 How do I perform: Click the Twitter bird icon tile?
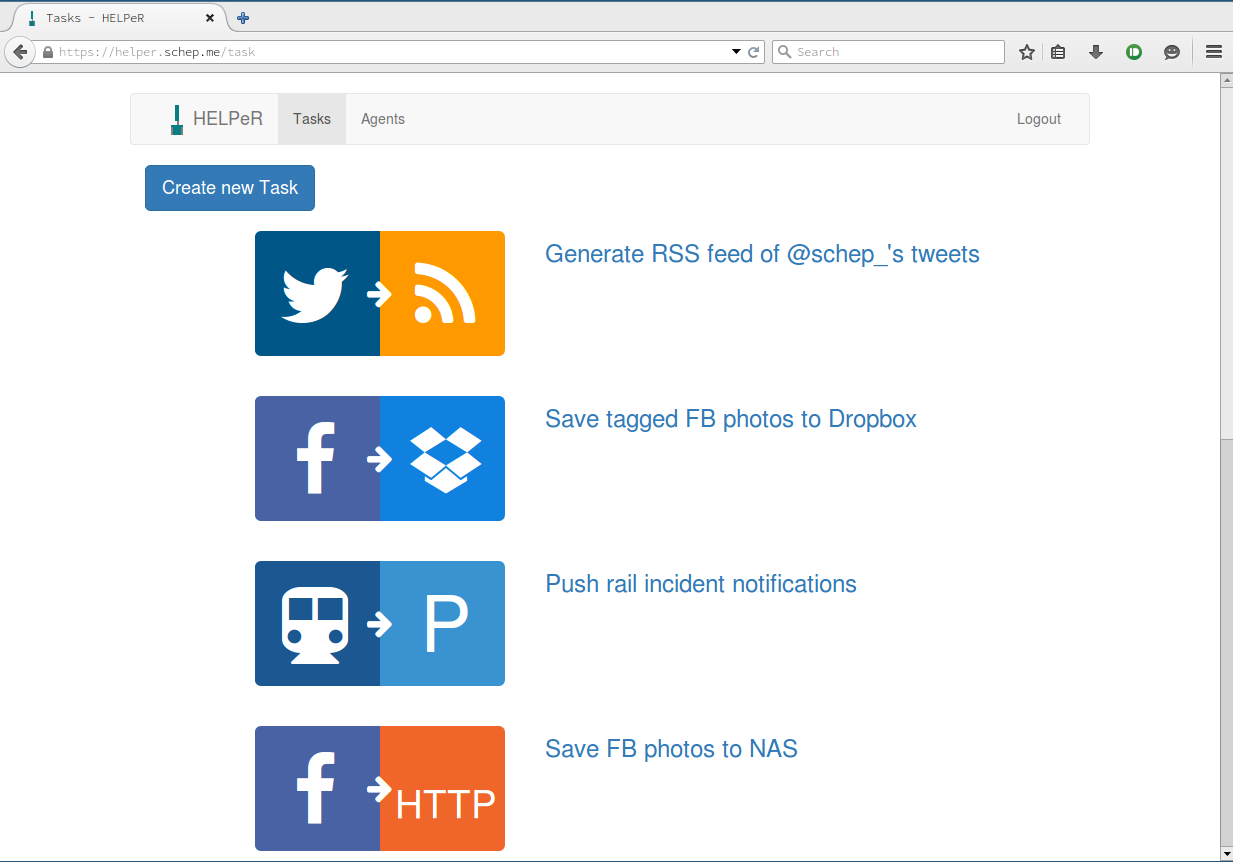click(x=317, y=293)
